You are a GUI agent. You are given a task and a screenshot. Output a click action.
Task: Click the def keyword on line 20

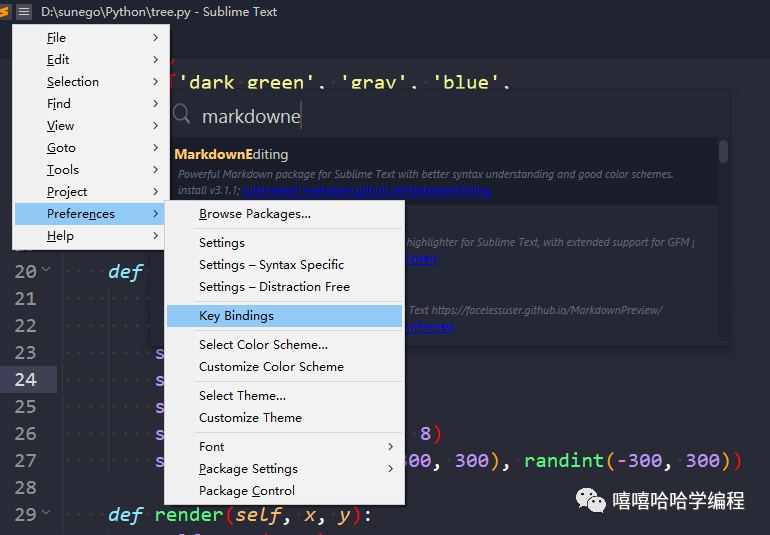126,272
